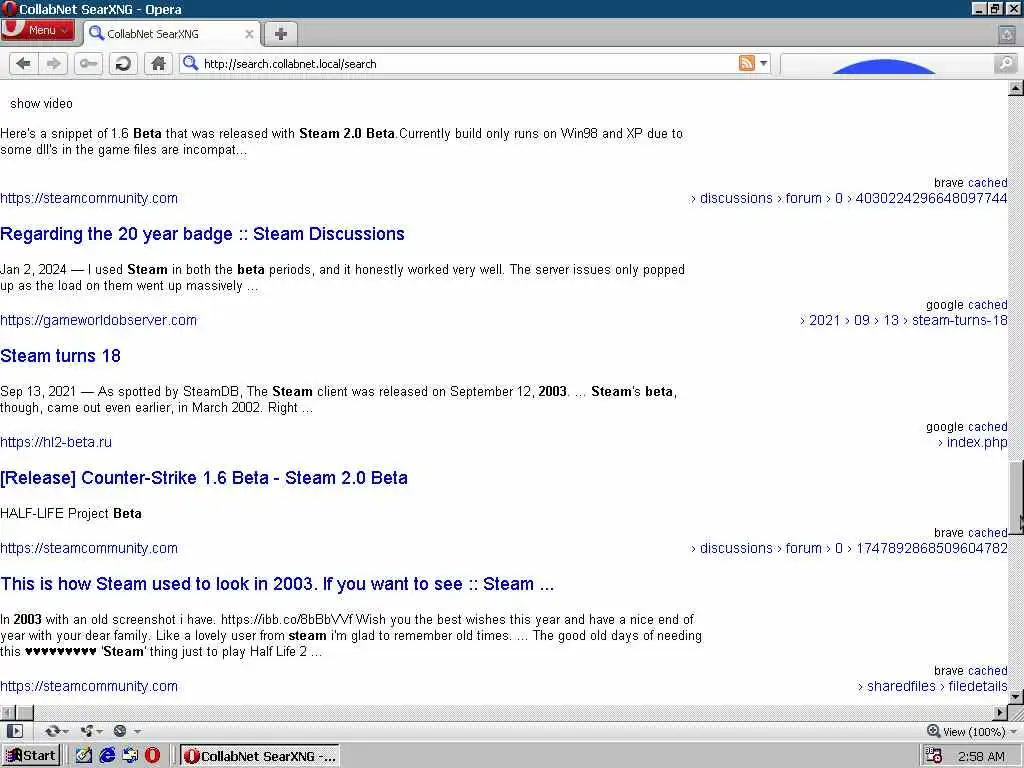Toggle the panels sidebar button
The width and height of the screenshot is (1024, 768).
click(14, 731)
